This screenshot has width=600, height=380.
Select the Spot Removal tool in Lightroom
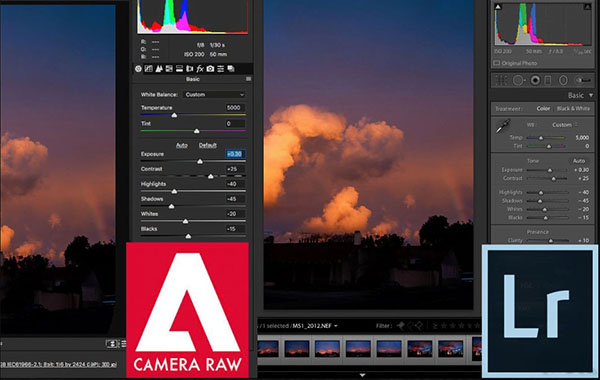coord(518,80)
